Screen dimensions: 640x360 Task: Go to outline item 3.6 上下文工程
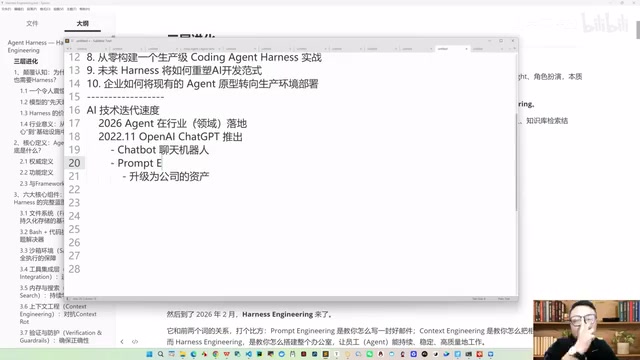[x=58, y=314]
